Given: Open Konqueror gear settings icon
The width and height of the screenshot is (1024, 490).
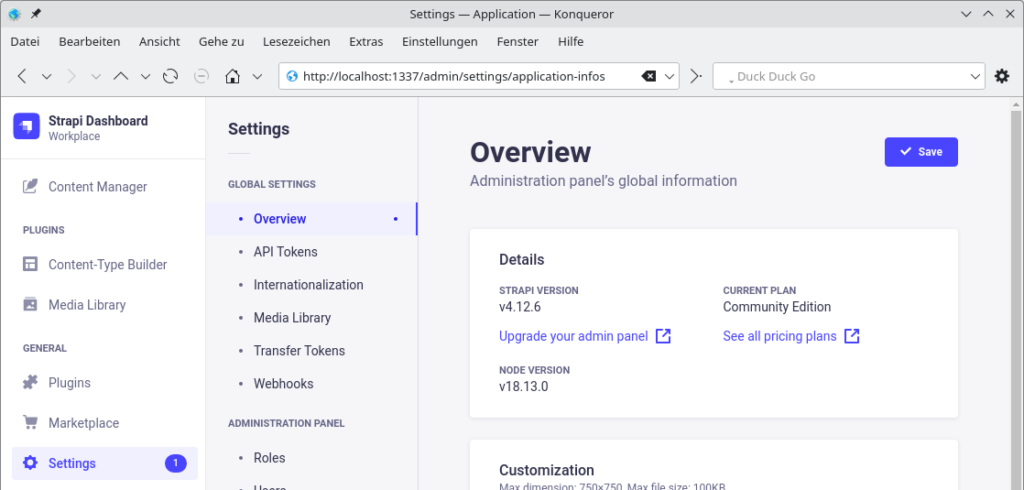Looking at the screenshot, I should 1002,76.
